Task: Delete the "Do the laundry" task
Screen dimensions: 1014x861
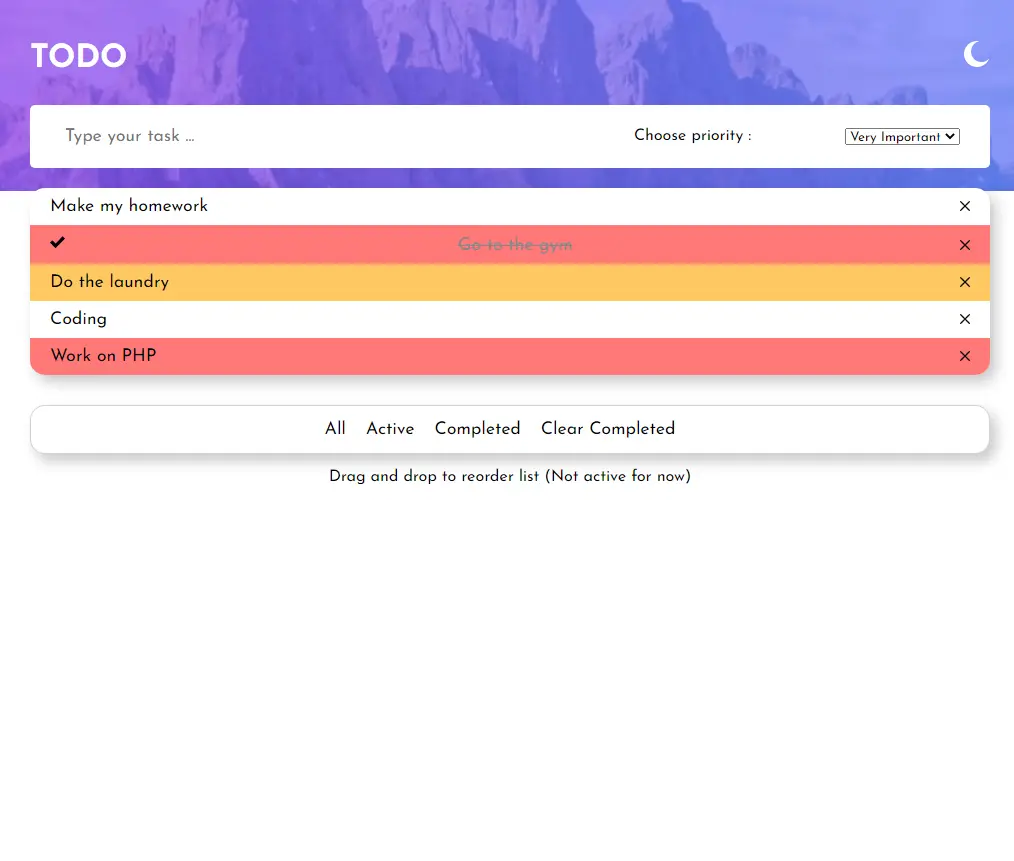Action: coord(964,282)
